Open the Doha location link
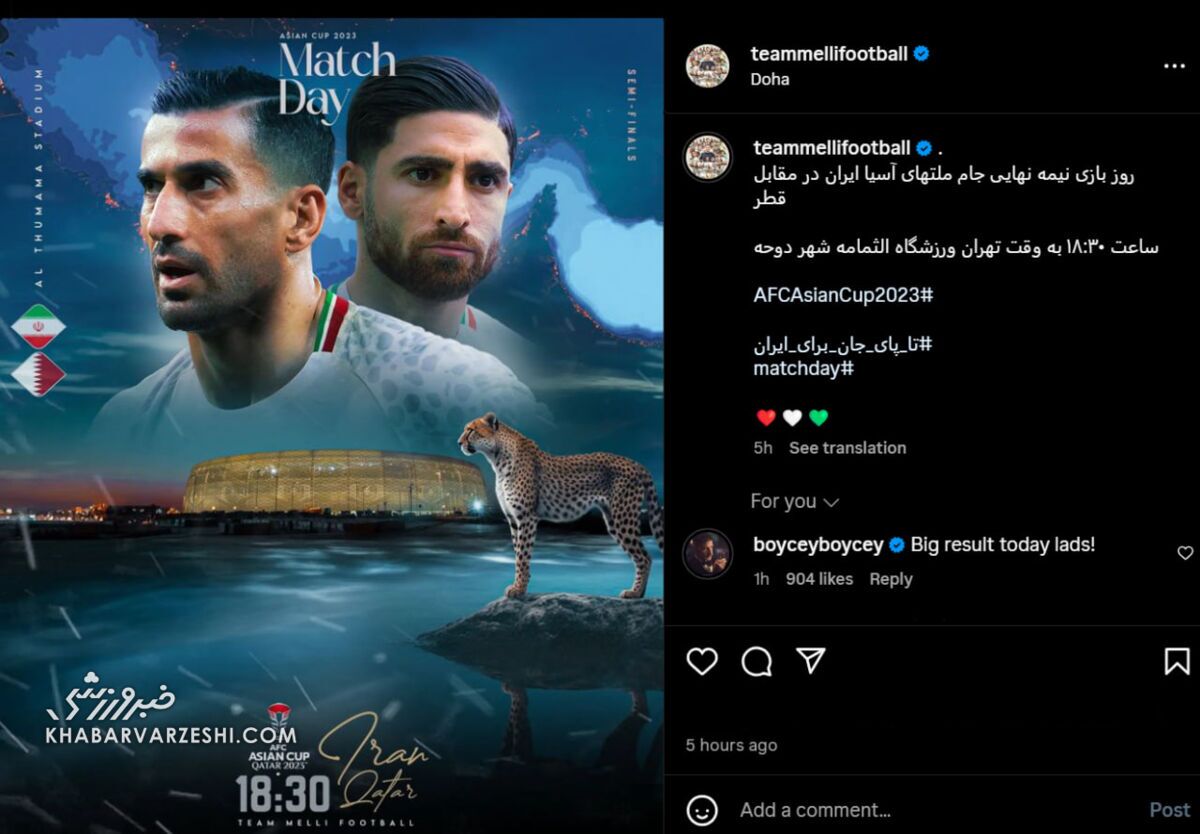The image size is (1200, 834). tap(770, 79)
